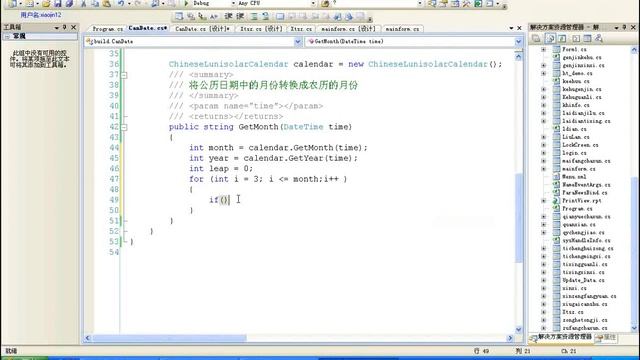Image resolution: width=640 pixels, height=360 pixels.
Task: Select the Solution Explorer bottom tab
Action: [561, 337]
